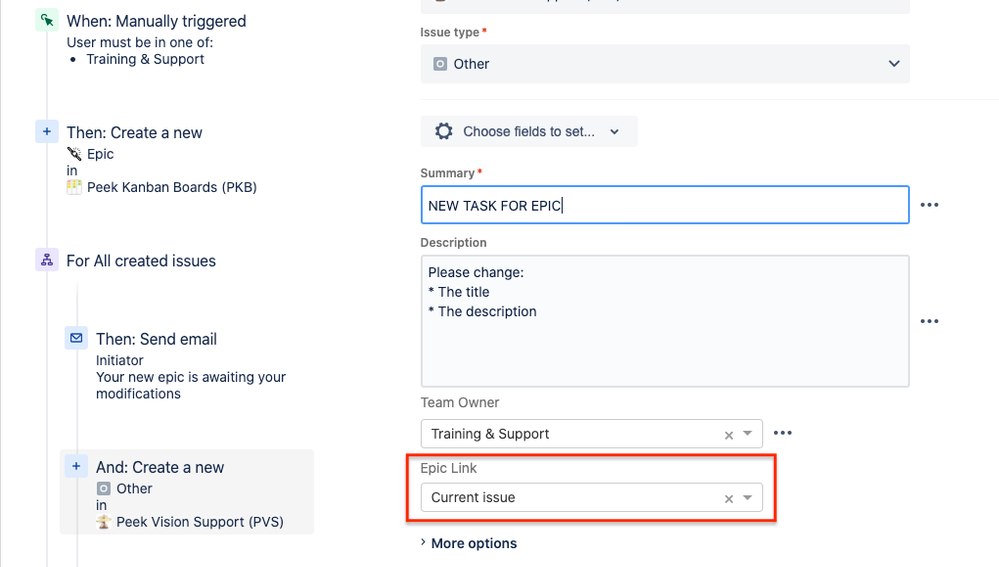Image resolution: width=999 pixels, height=567 pixels.
Task: Expand More options
Action: coord(468,543)
